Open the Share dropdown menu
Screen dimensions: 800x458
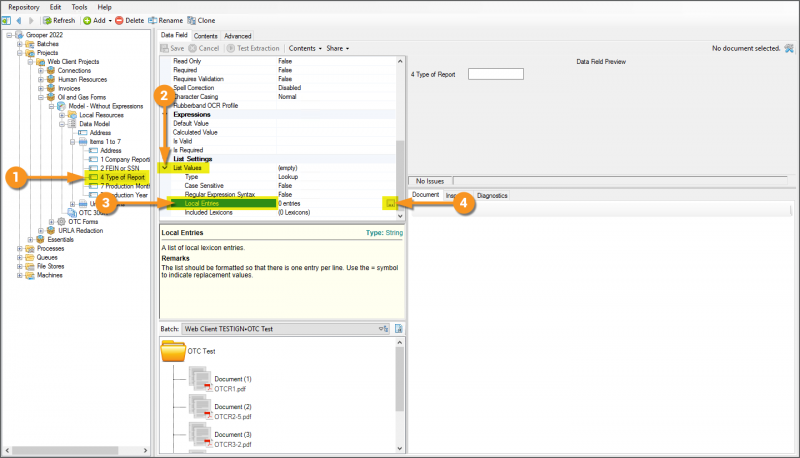pyautogui.click(x=338, y=48)
